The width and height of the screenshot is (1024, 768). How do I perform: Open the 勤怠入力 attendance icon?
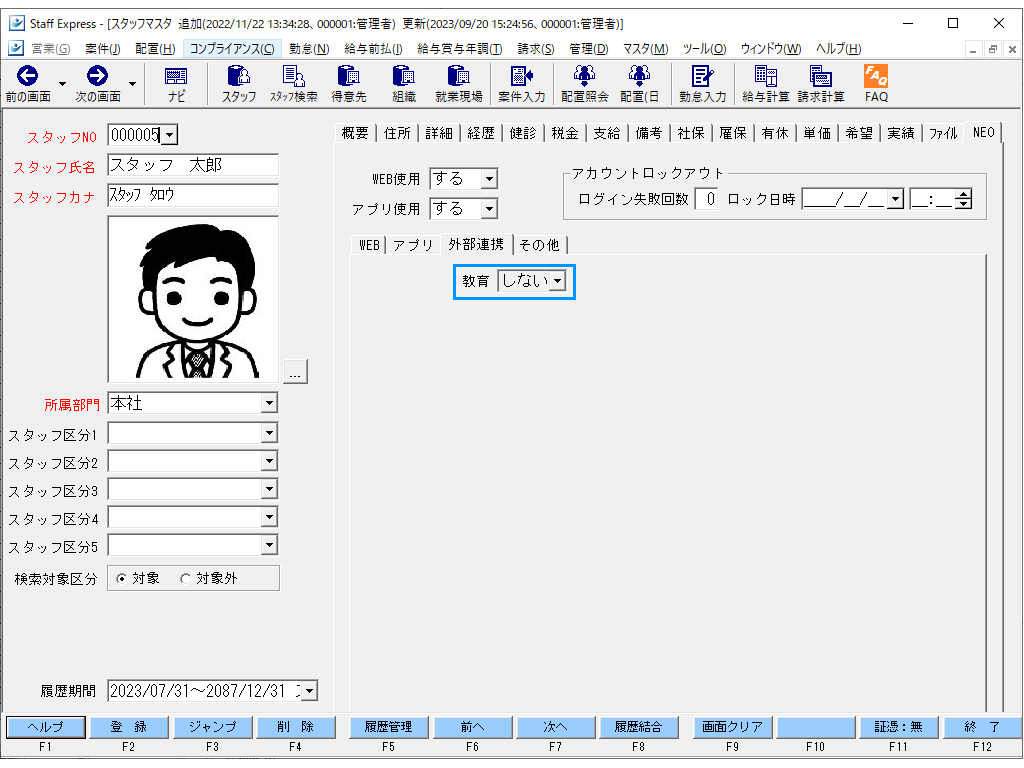[x=702, y=84]
